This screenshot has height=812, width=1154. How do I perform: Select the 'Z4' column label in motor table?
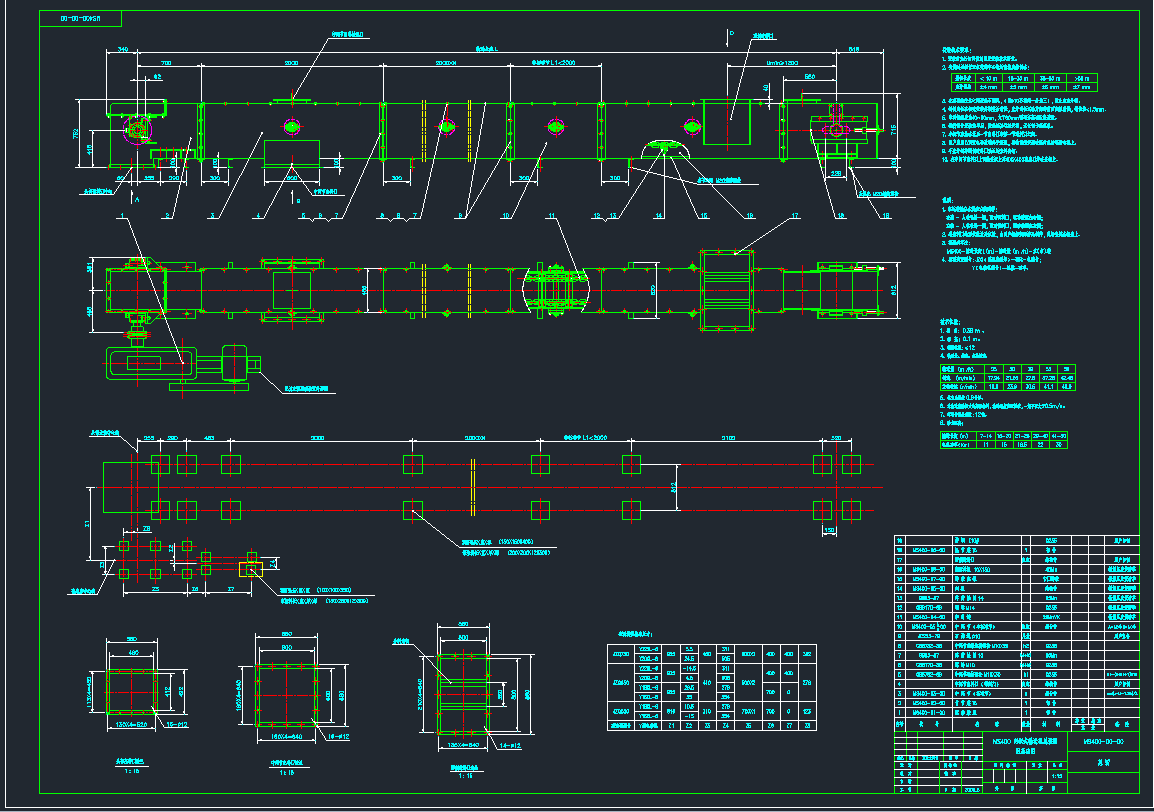pos(726,725)
